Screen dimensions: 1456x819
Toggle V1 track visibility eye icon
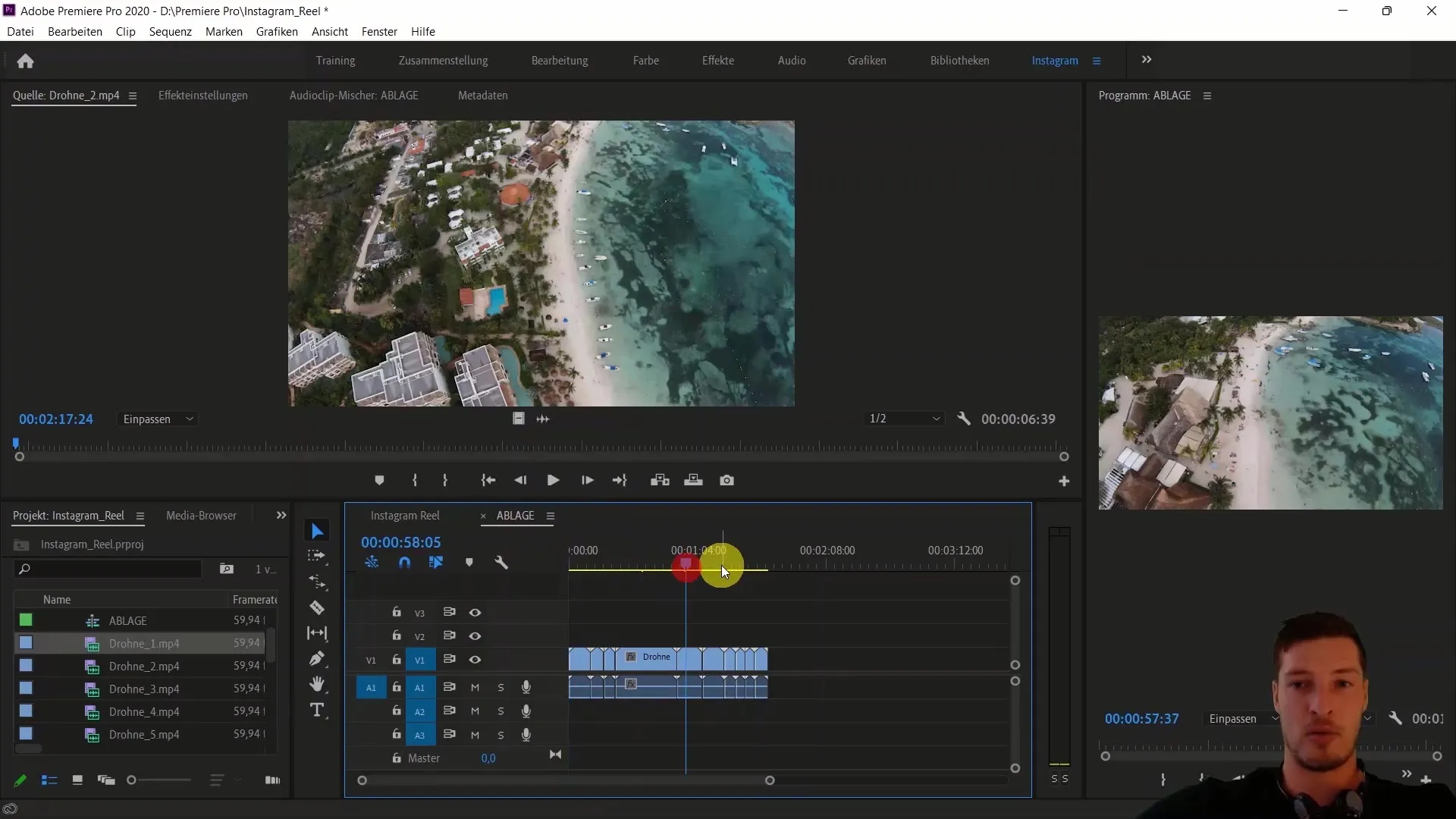475,659
